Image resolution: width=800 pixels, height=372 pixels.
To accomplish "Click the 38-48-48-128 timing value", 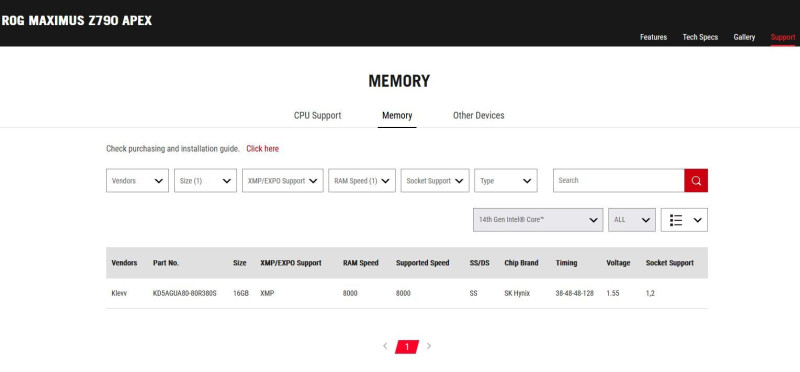I will click(x=574, y=293).
